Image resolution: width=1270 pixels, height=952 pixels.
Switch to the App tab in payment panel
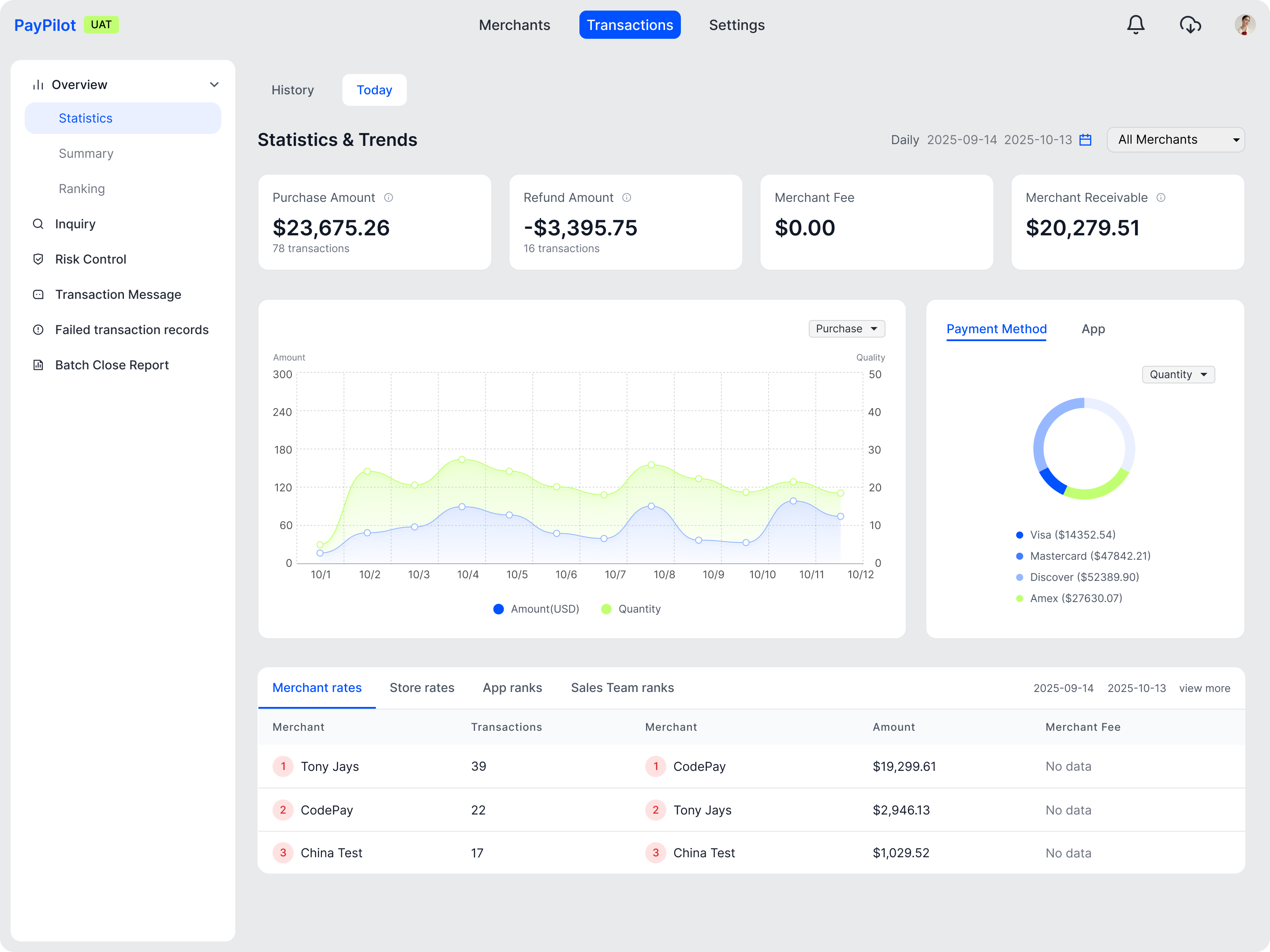coord(1093,329)
